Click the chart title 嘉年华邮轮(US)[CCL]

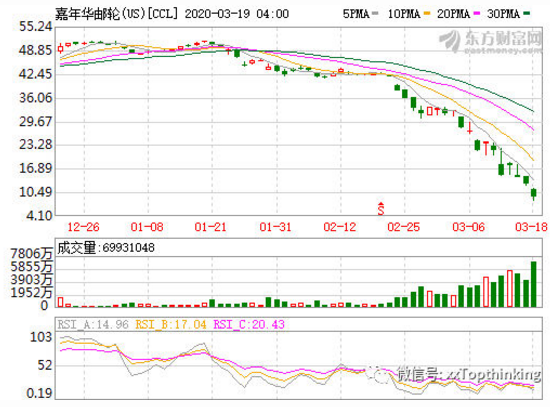point(116,14)
